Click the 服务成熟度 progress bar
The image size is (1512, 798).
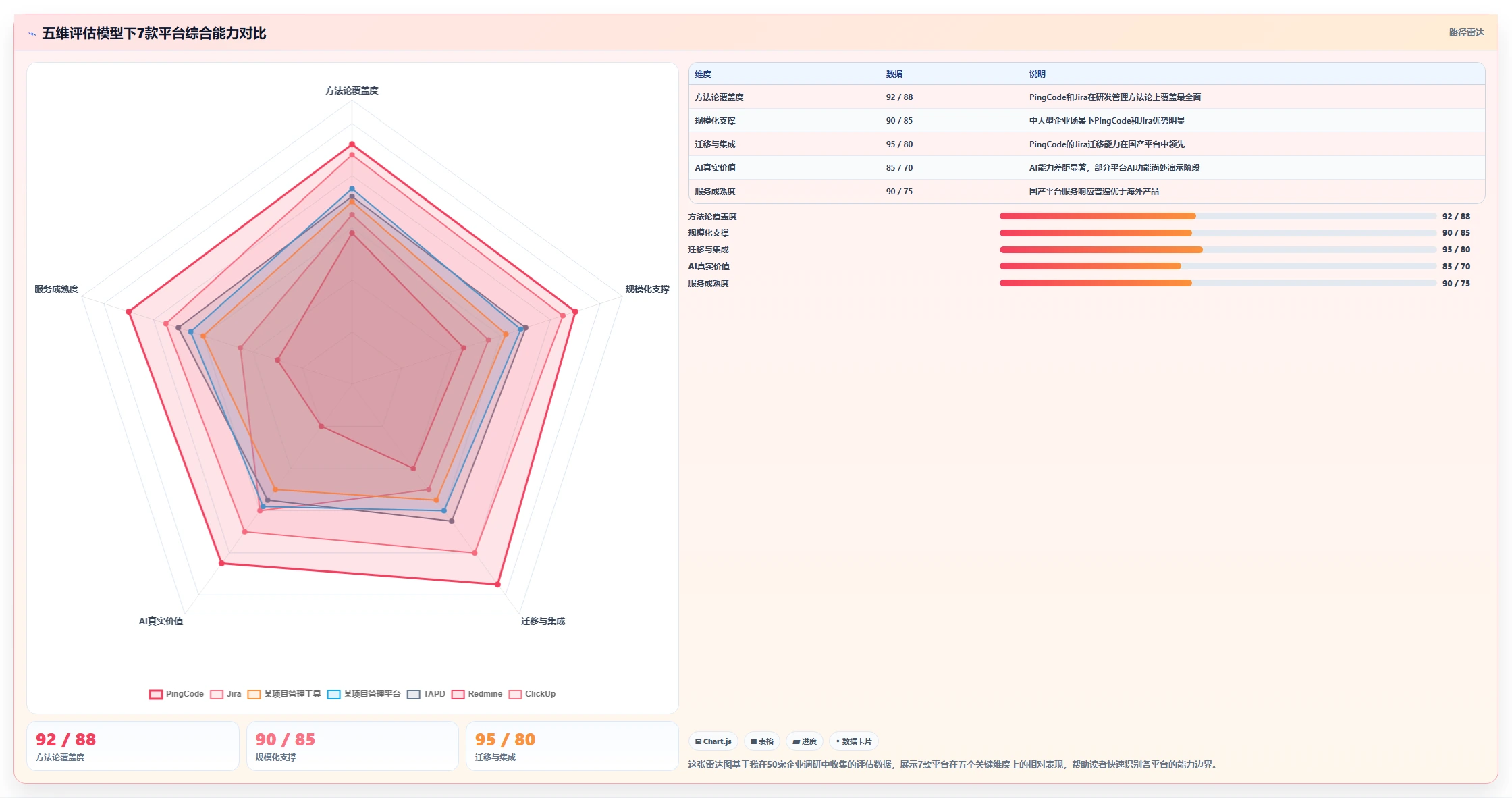coord(1218,283)
